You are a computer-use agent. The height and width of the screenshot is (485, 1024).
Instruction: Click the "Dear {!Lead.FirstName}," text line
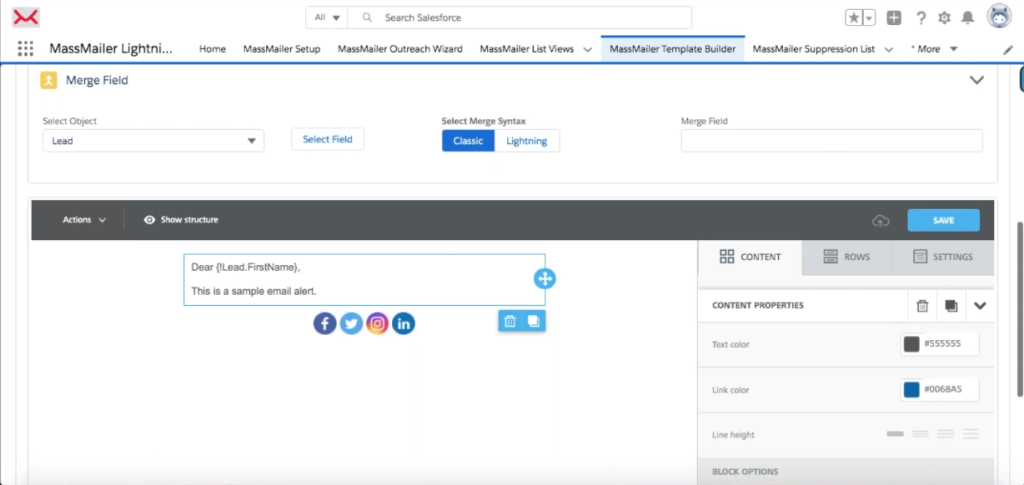[246, 267]
